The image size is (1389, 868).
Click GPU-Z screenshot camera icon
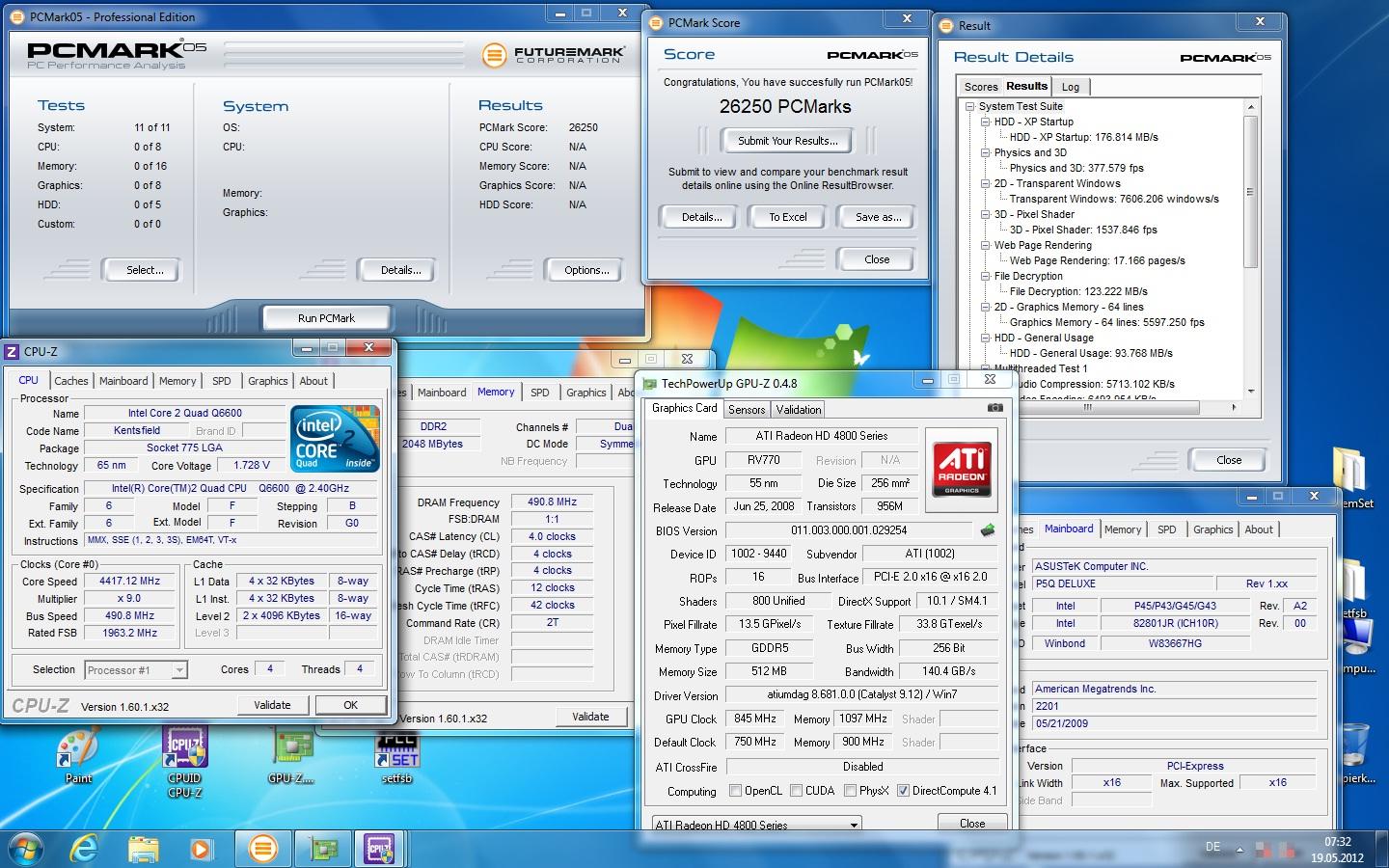(x=994, y=408)
